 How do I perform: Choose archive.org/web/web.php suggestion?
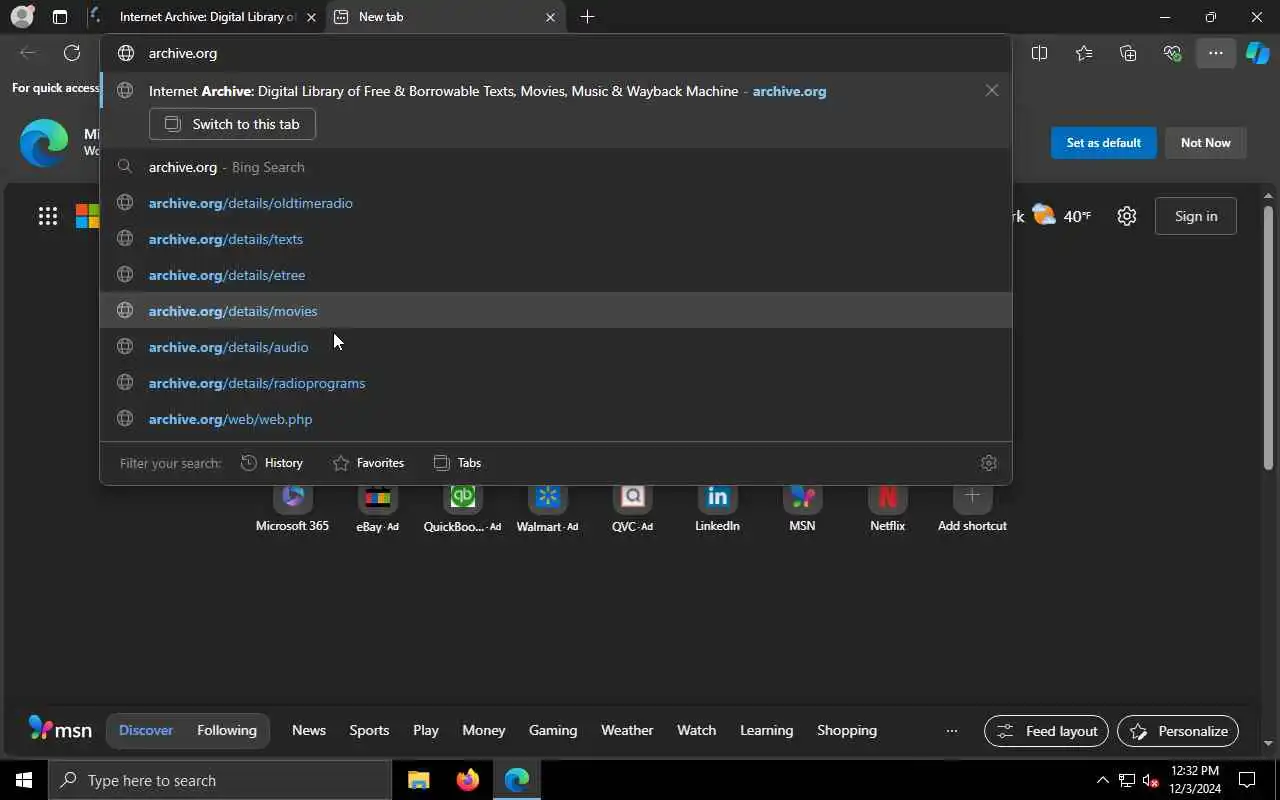point(556,419)
